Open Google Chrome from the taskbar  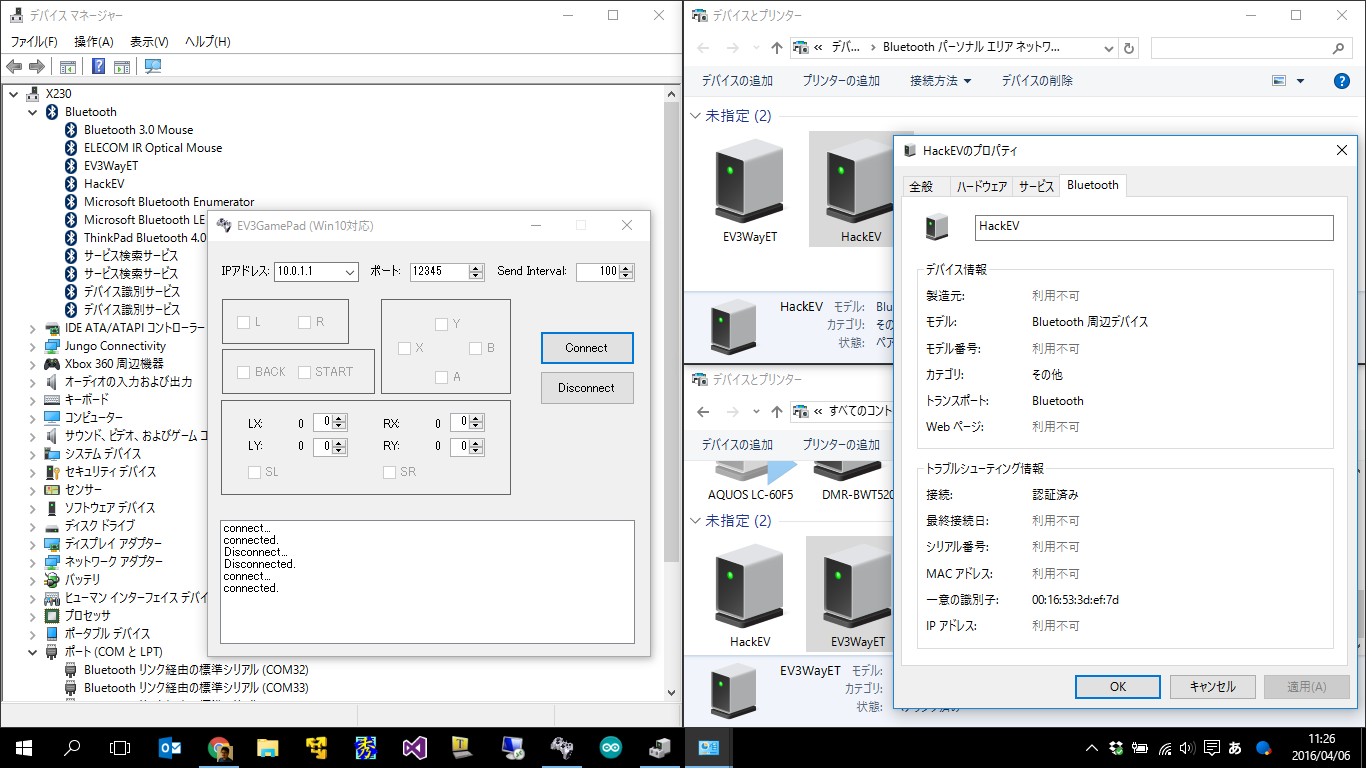219,747
